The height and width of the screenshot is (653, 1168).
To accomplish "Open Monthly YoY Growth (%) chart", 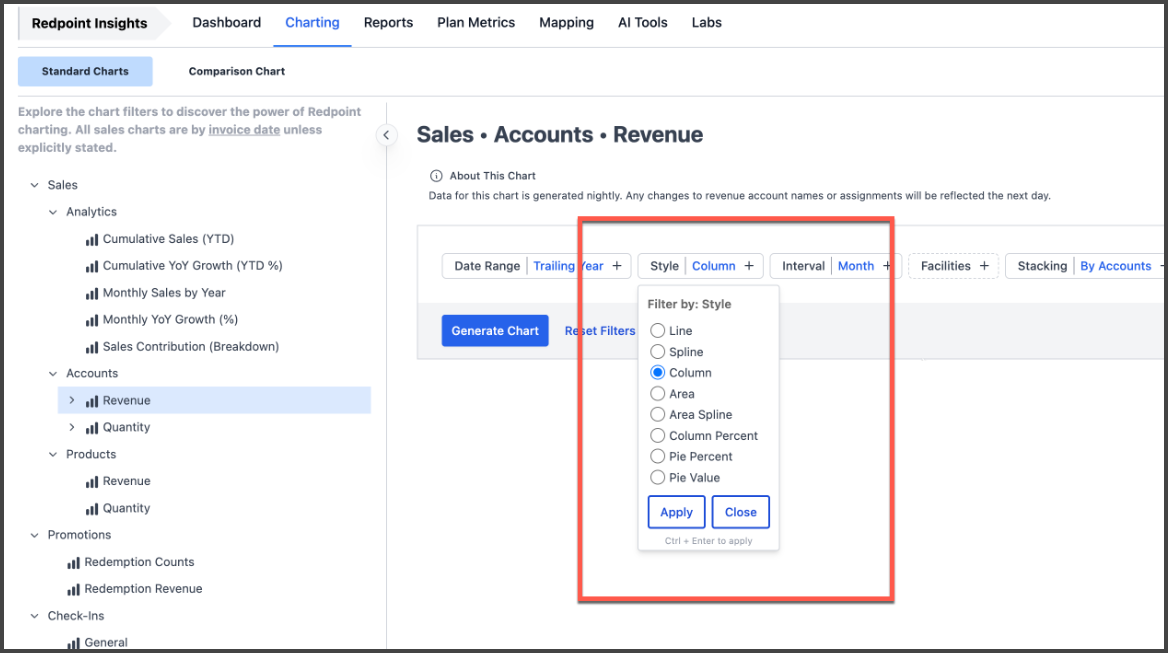I will [170, 320].
